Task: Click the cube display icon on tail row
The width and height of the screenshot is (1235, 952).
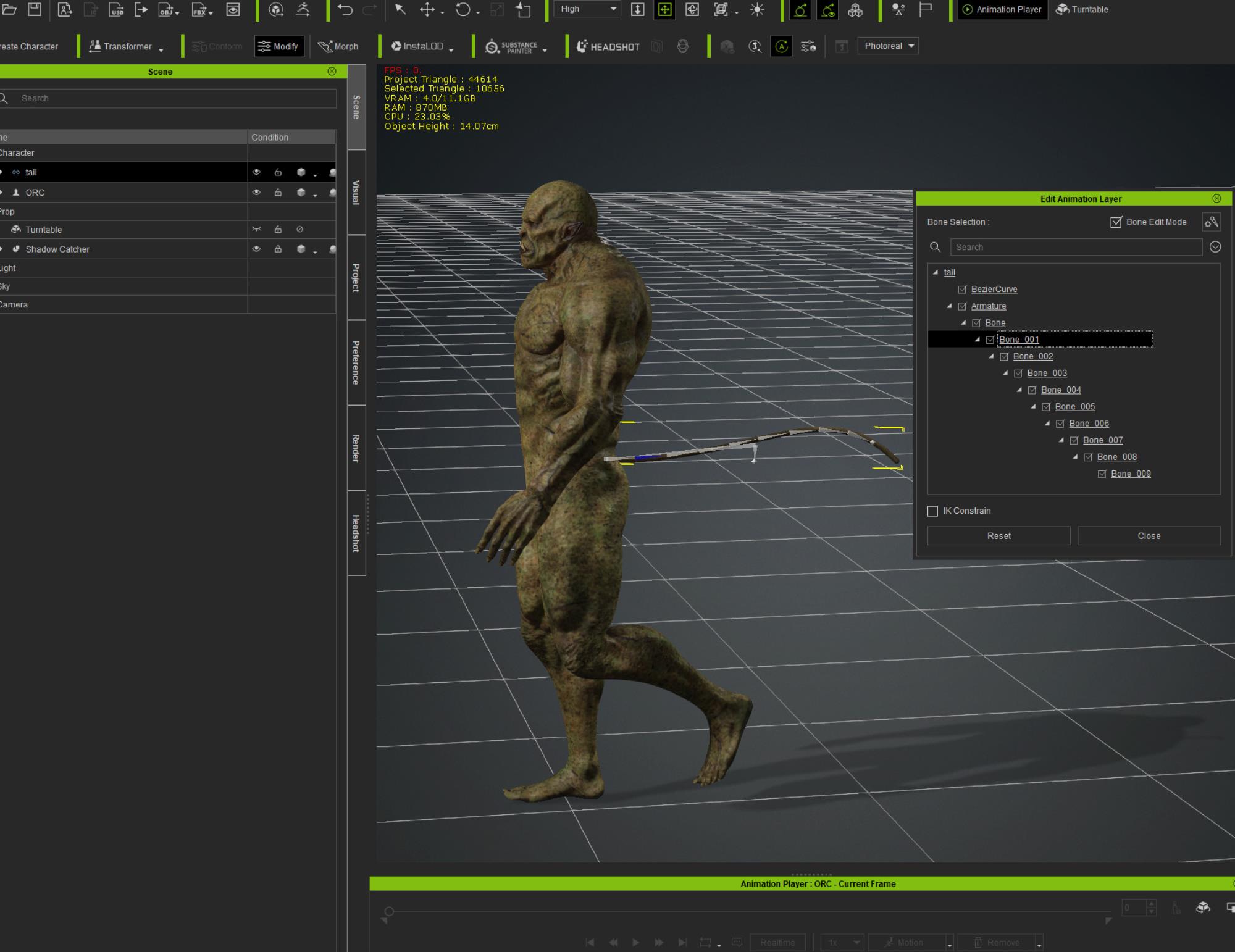Action: click(301, 172)
